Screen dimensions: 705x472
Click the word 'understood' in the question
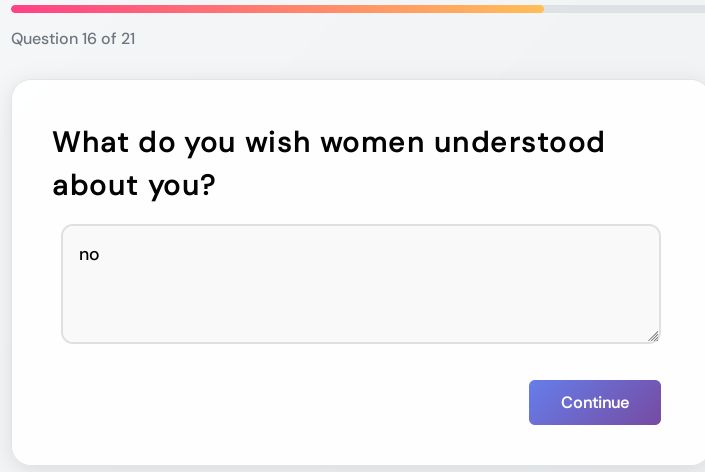pyautogui.click(x=520, y=142)
